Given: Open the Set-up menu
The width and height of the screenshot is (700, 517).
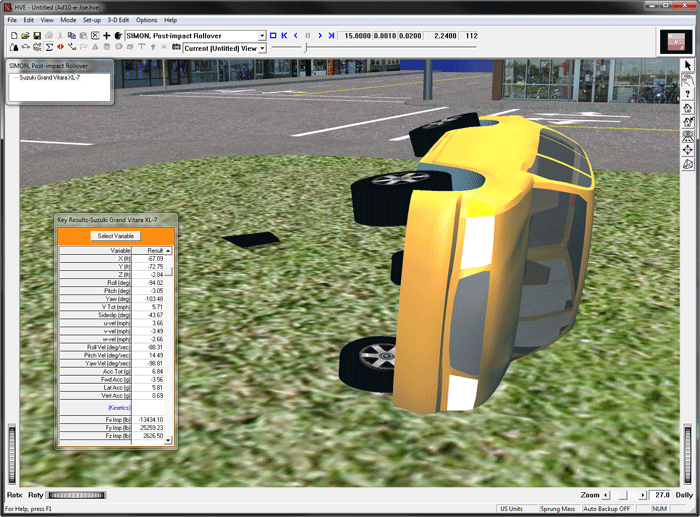Looking at the screenshot, I should 91,20.
